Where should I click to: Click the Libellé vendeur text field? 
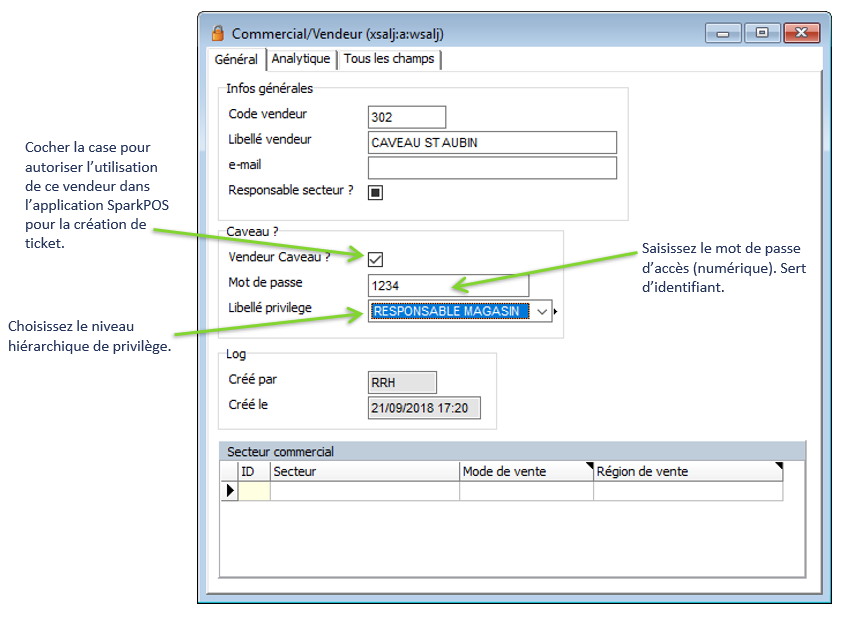[492, 143]
